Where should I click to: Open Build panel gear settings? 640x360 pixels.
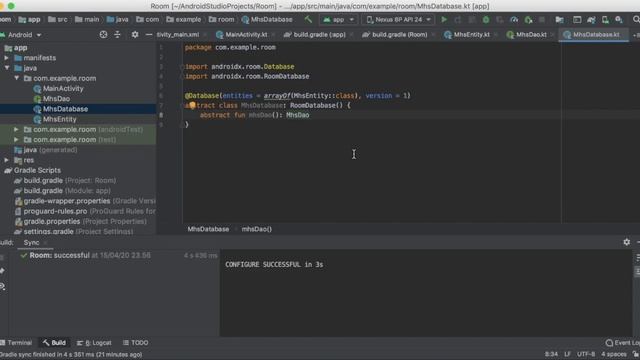[x=627, y=242]
